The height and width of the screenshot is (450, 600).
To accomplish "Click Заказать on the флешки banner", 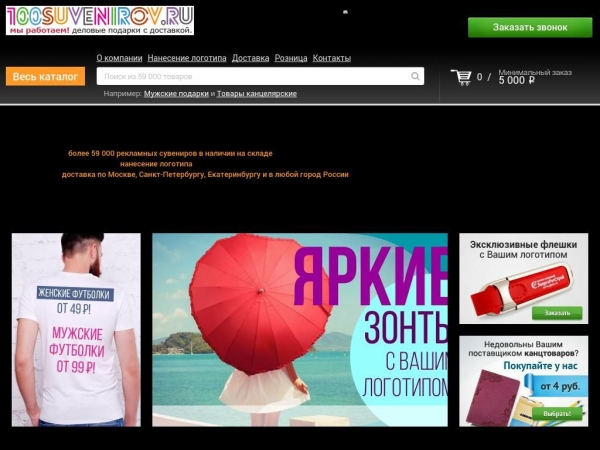I will (557, 313).
